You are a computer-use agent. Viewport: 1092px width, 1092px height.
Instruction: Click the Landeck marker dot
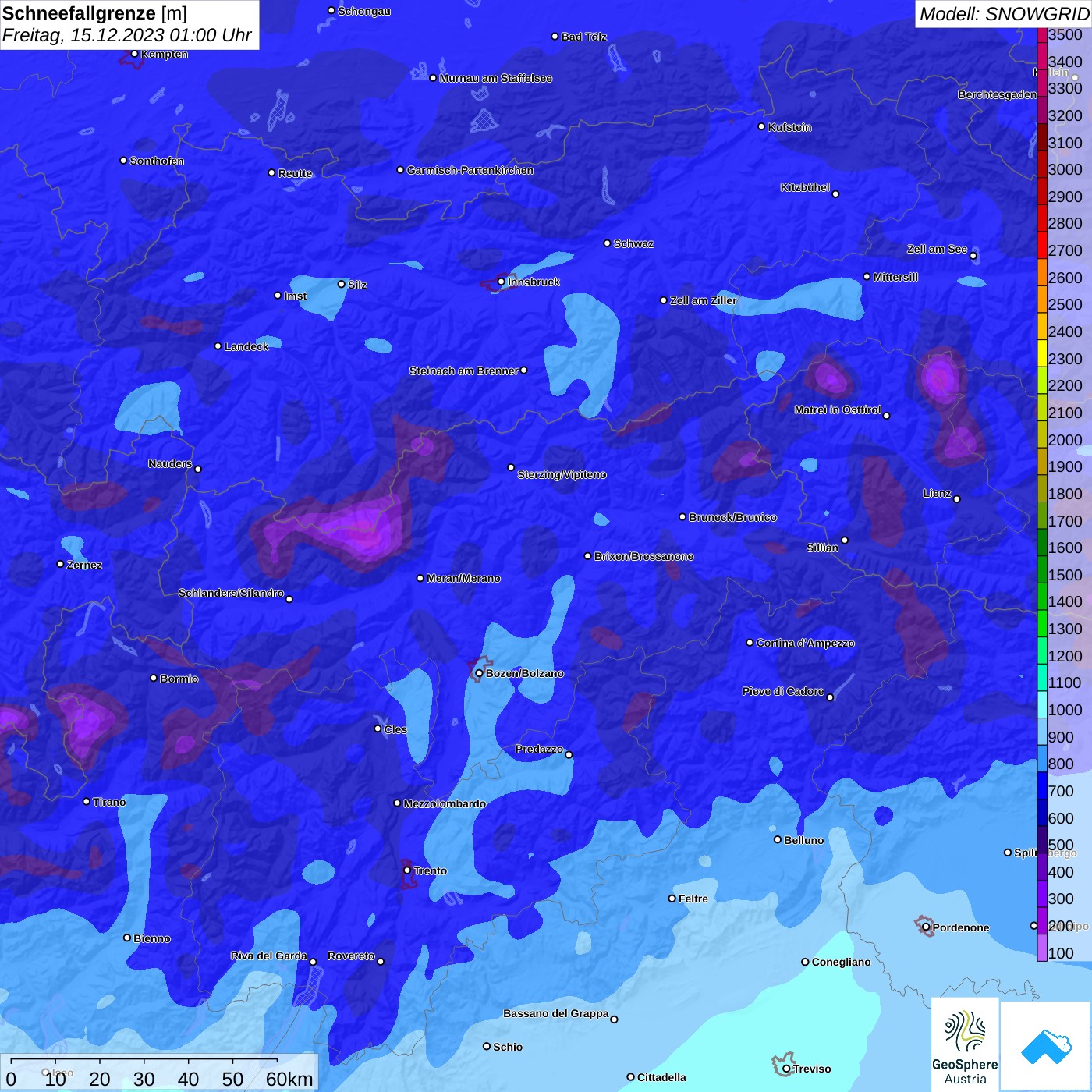click(x=218, y=346)
